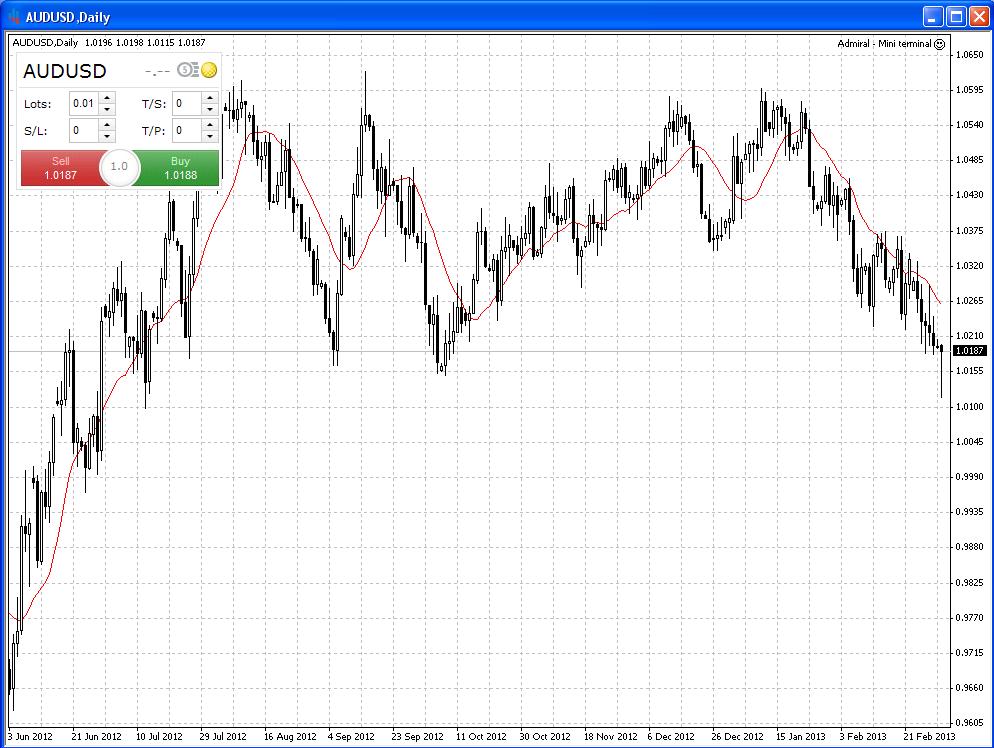Click the OHLC text at the chart's top left
Image resolution: width=994 pixels, height=748 pixels.
[109, 42]
